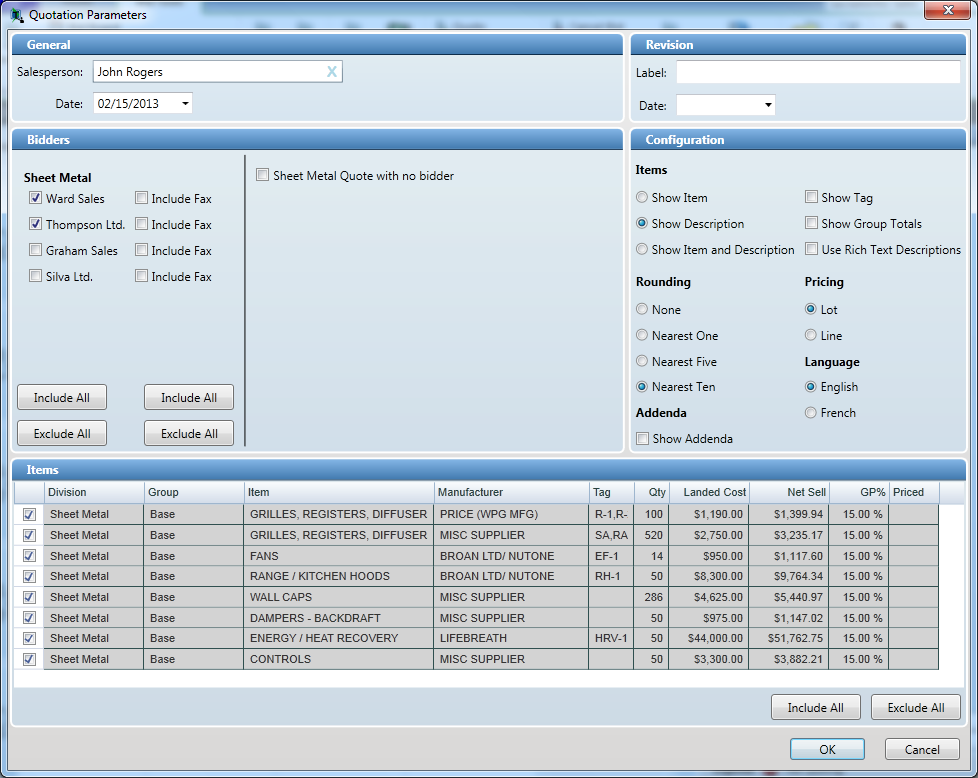
Task: Enable Include Fax for Thompson Ltd.
Action: tap(142, 225)
